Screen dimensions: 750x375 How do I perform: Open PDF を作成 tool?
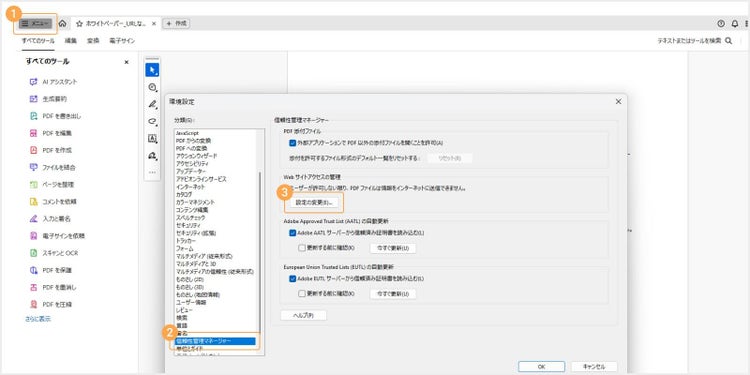pos(50,150)
